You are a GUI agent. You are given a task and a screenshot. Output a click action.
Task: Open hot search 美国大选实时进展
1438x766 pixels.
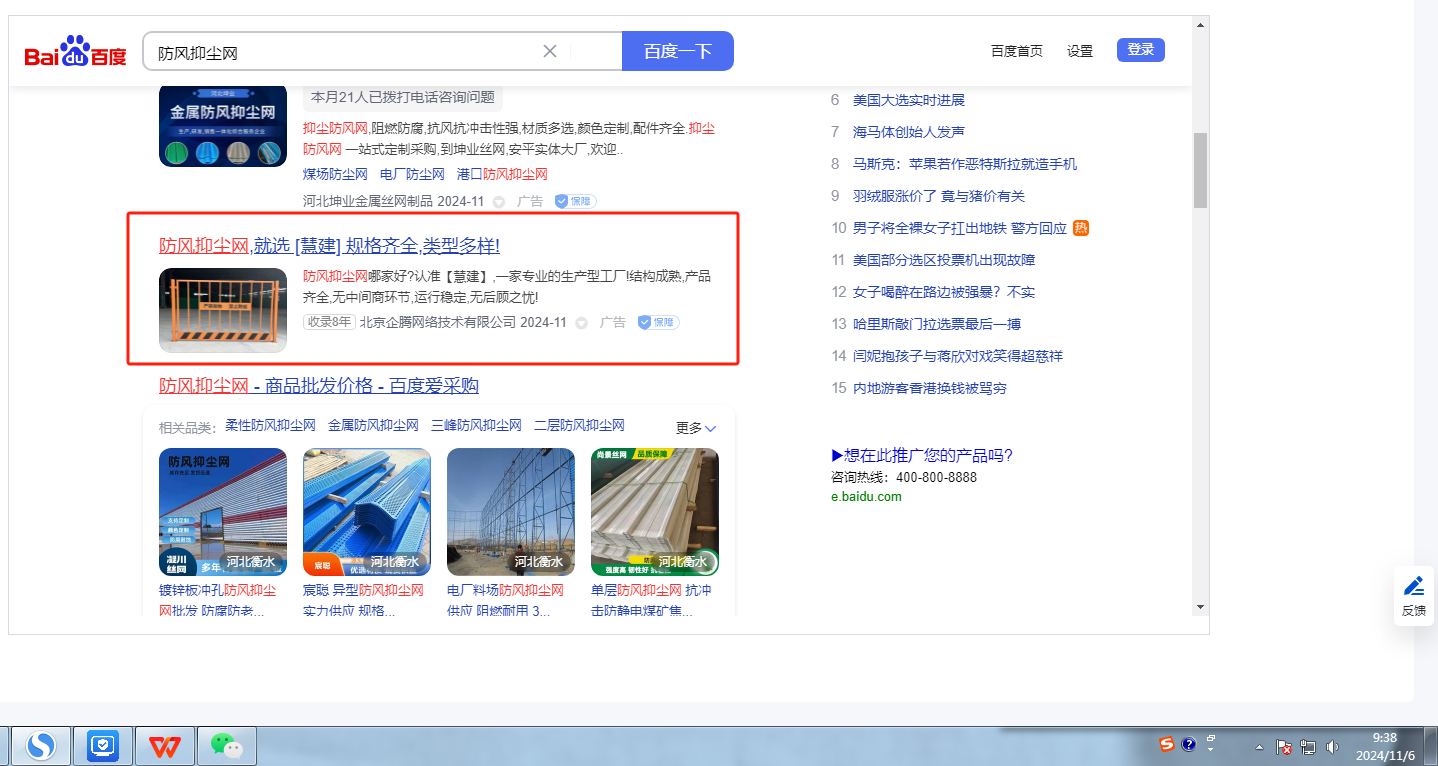[909, 100]
